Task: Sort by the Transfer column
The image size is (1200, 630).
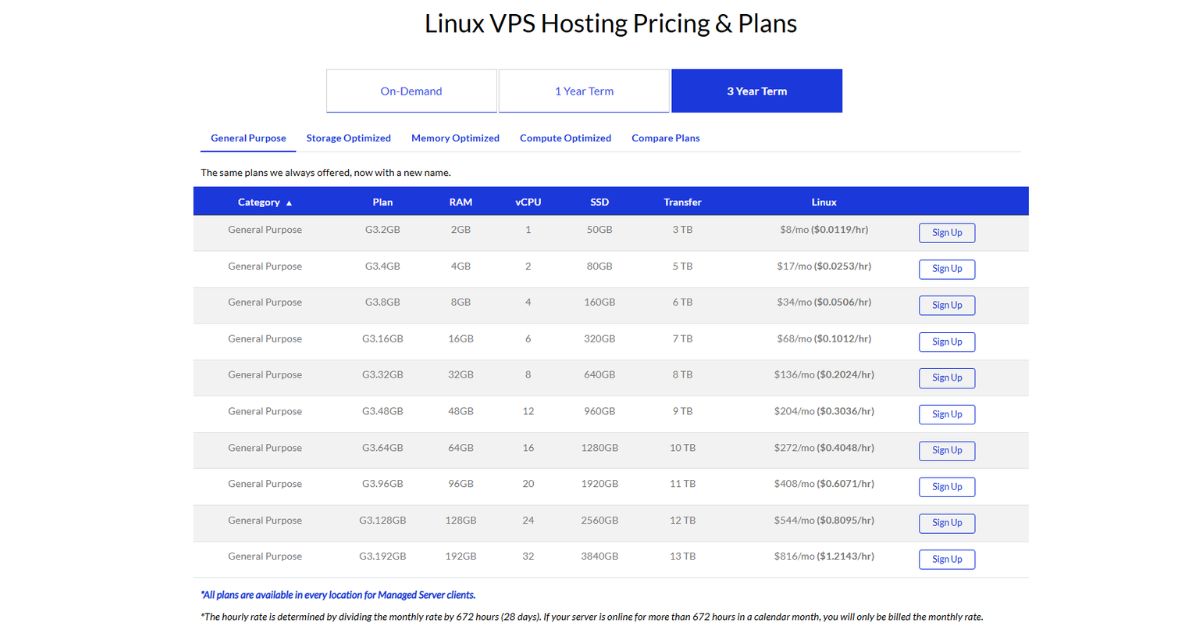Action: pos(682,201)
